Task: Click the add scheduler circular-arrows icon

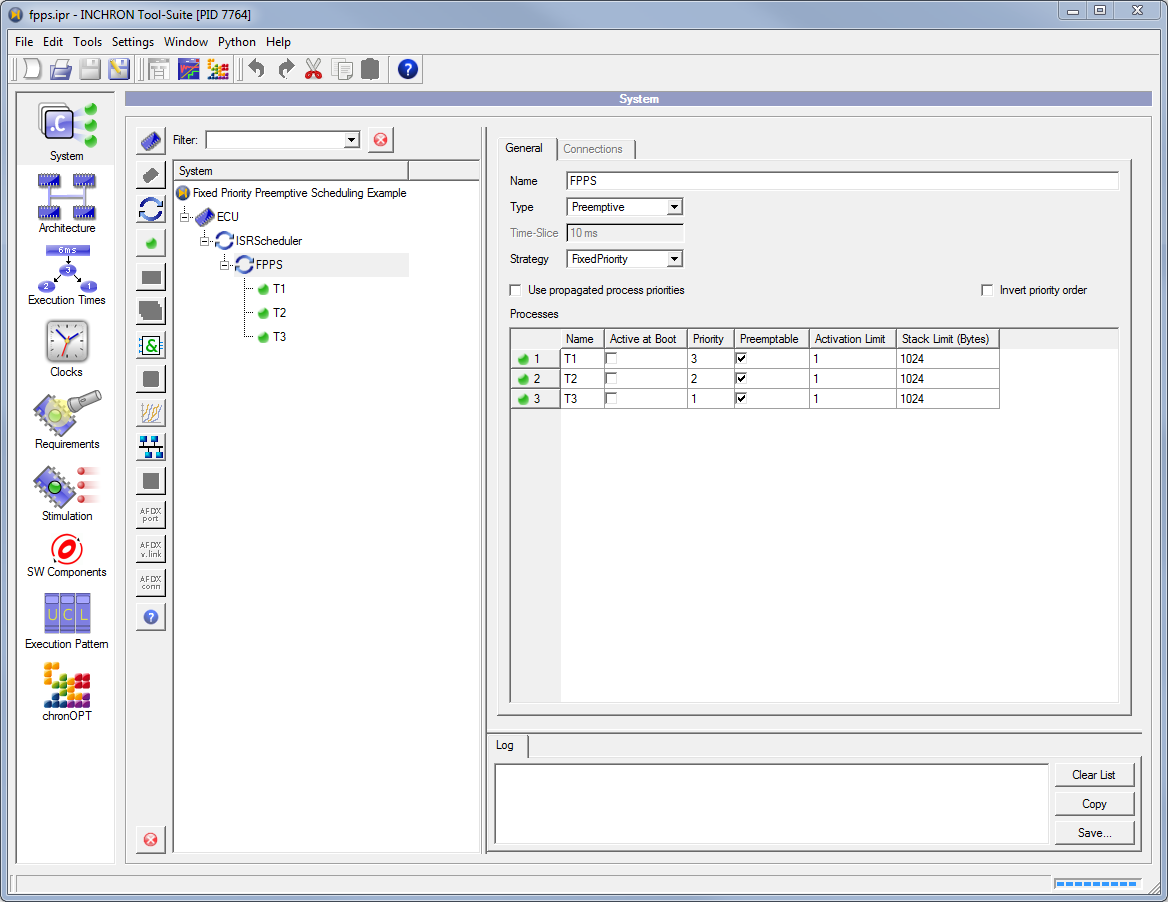Action: (151, 209)
